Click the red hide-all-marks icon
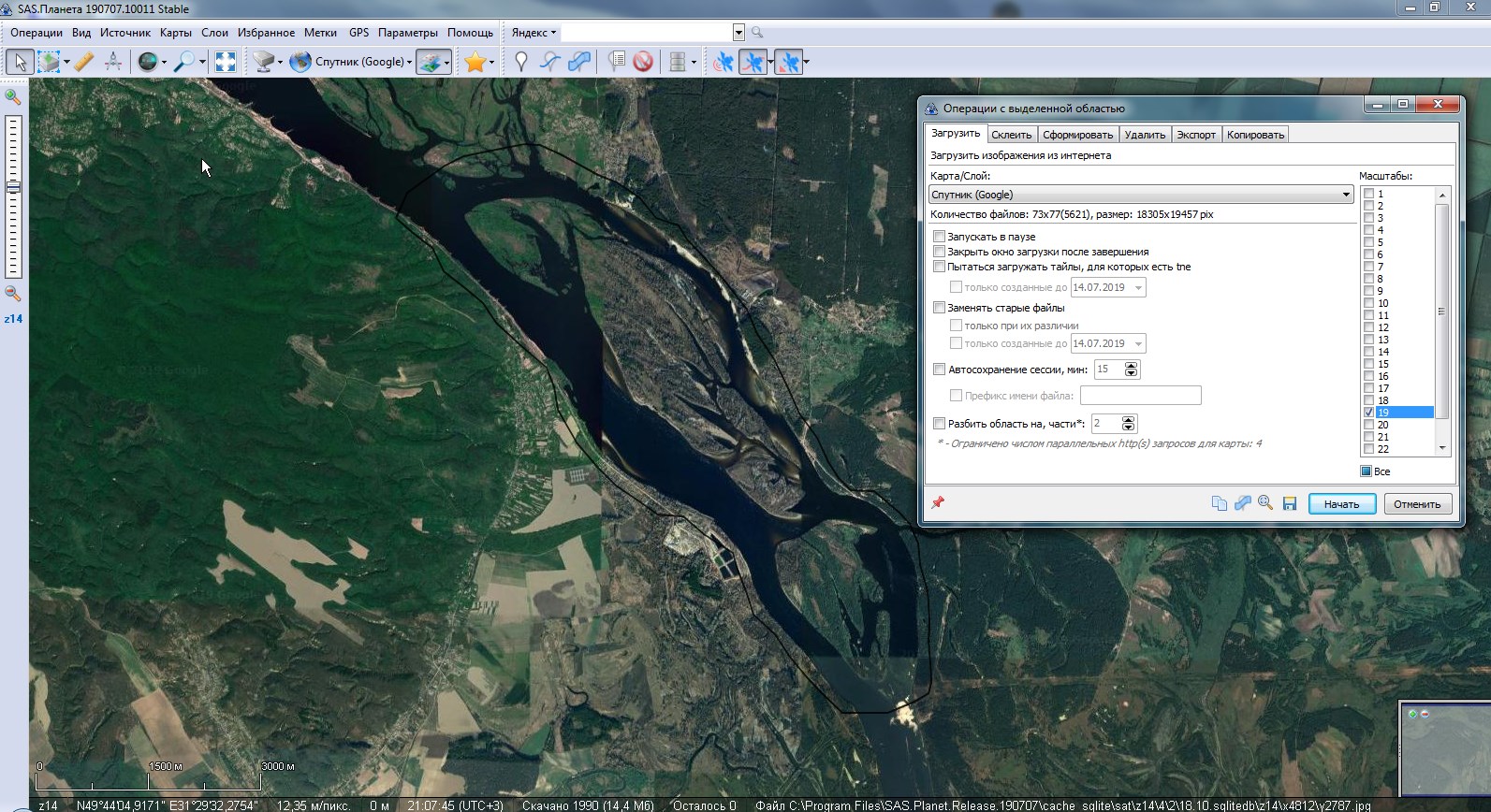 pyautogui.click(x=642, y=62)
